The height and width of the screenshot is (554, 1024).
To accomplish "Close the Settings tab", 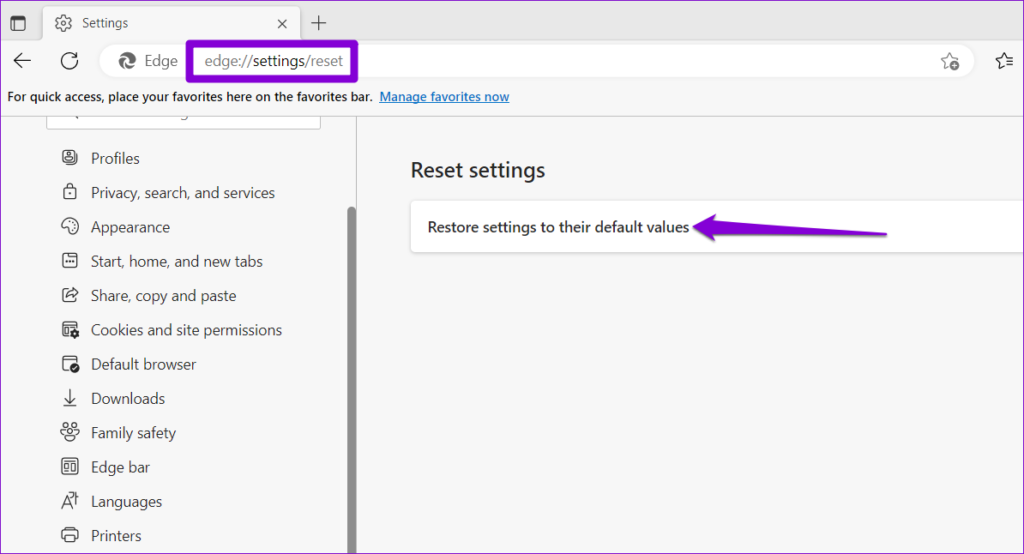I will coord(282,24).
